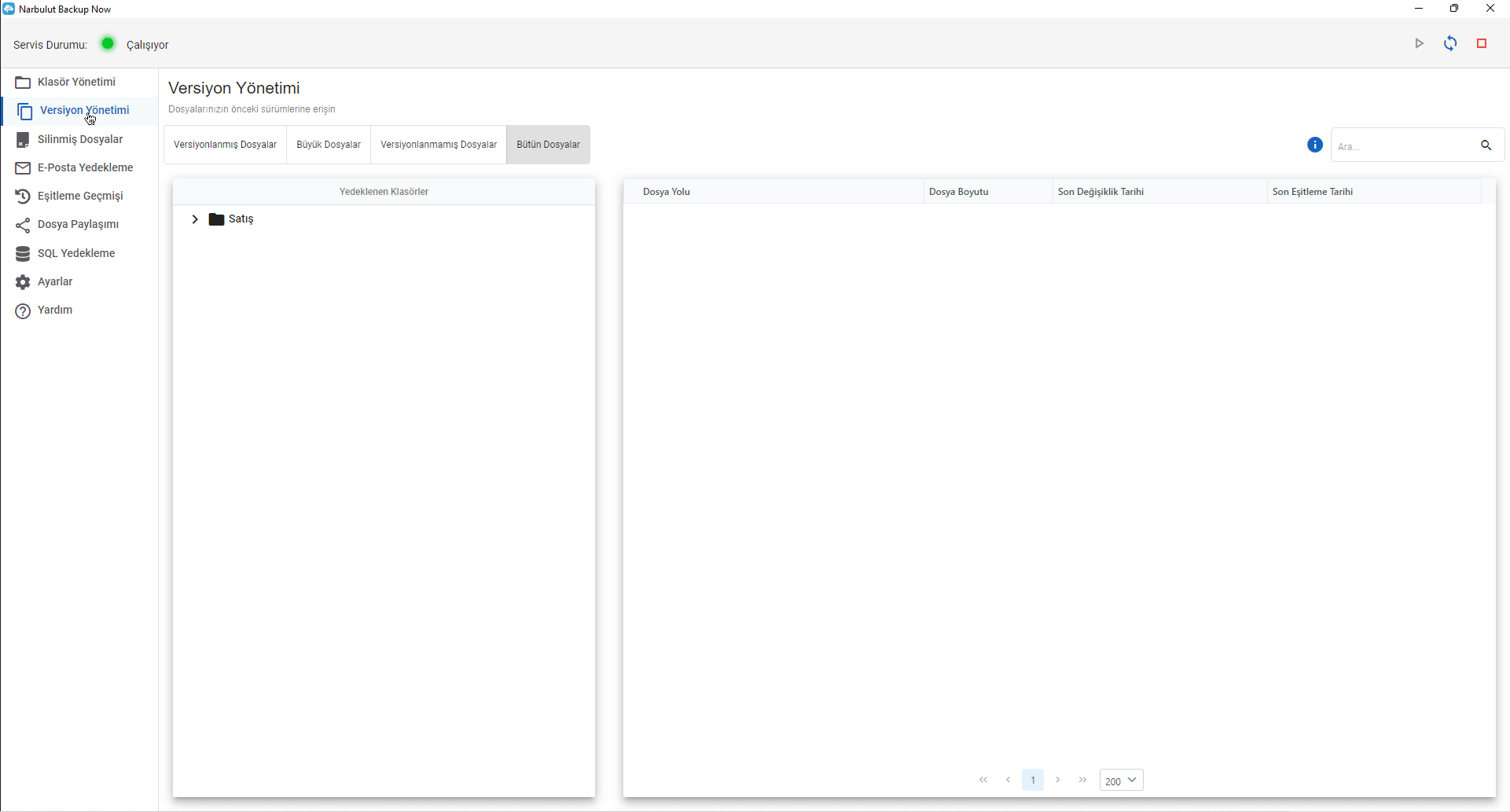
Task: Go to E-Posta Yedekleme
Action: coord(85,167)
